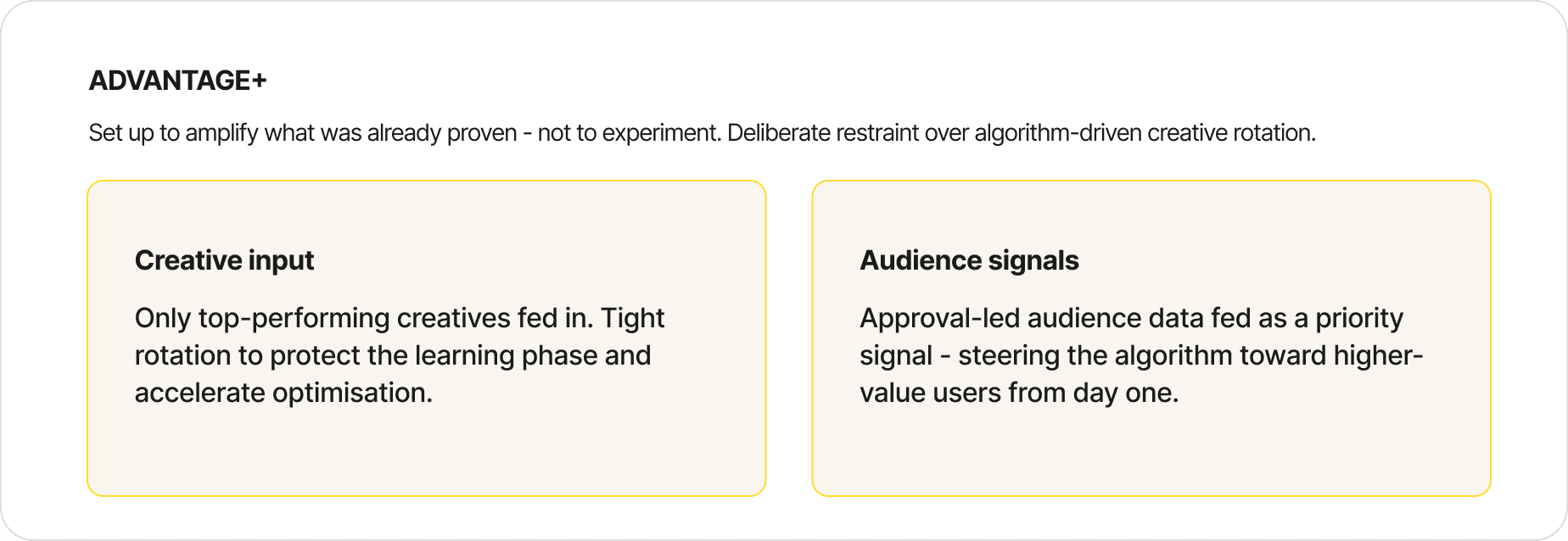The height and width of the screenshot is (541, 1568).
Task: Click the word 'Tight' in Creative input description
Action: (x=633, y=318)
